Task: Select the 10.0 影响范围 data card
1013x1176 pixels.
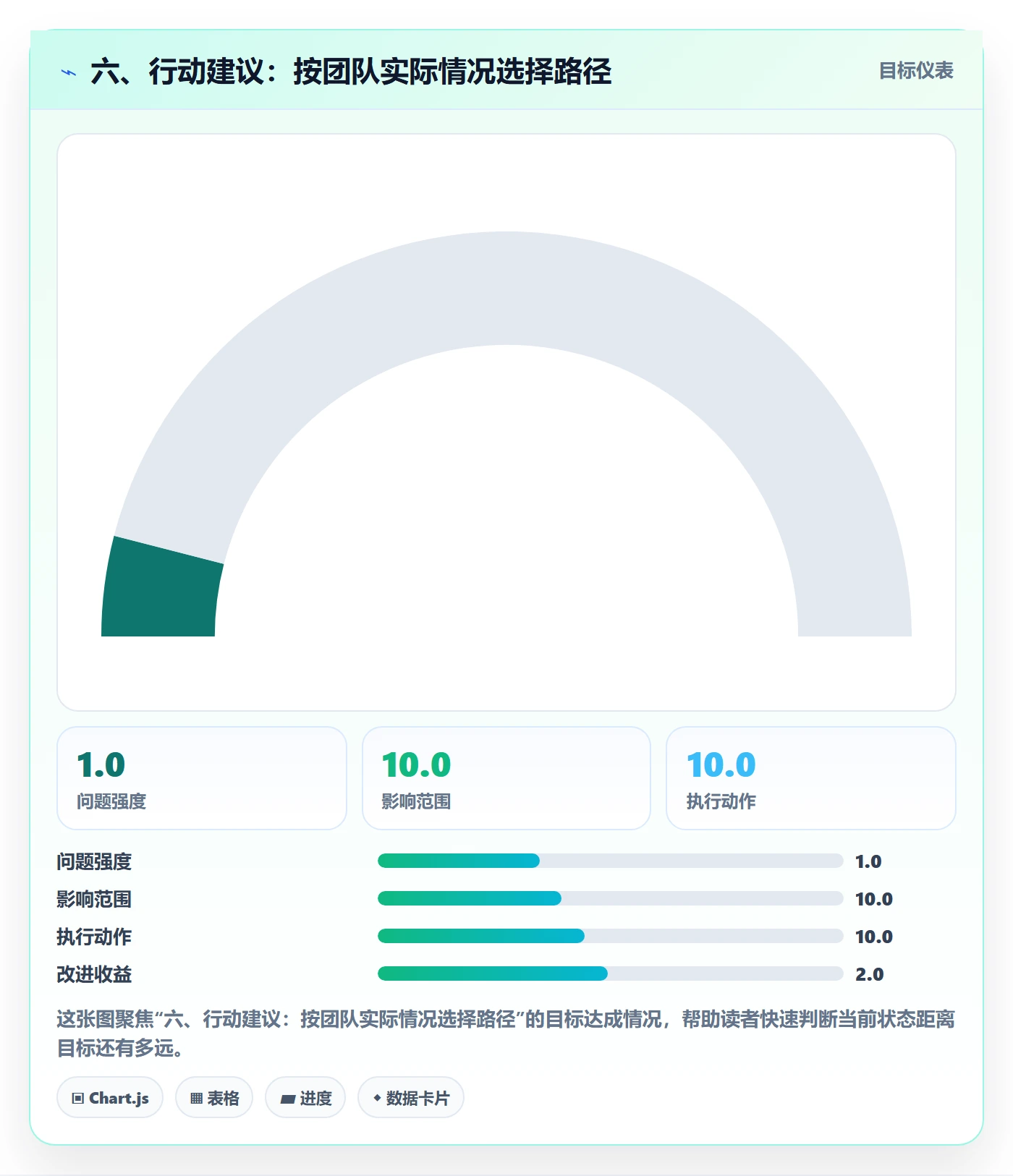Action: pos(506,778)
